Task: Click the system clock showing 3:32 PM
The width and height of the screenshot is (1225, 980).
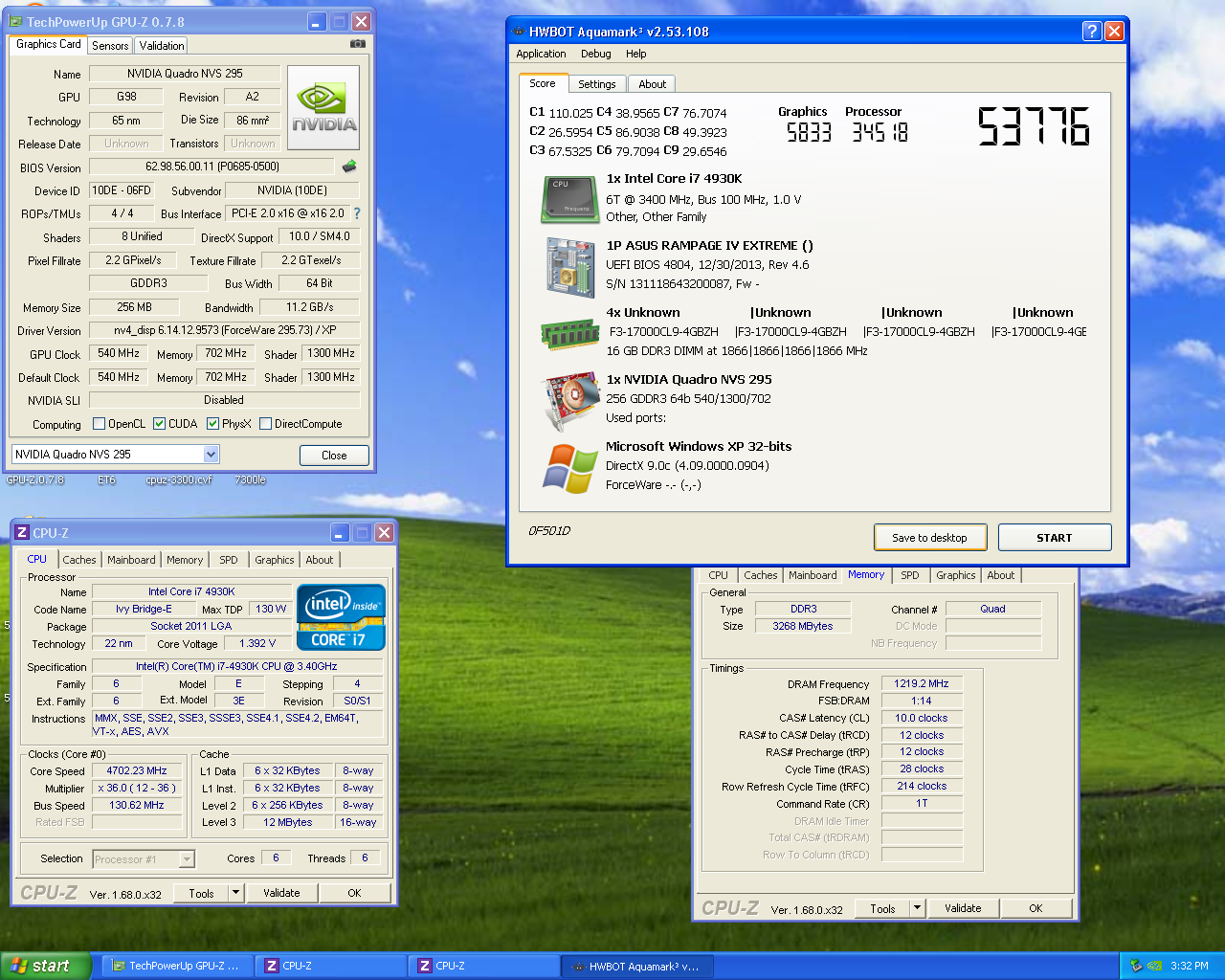Action: (1190, 966)
